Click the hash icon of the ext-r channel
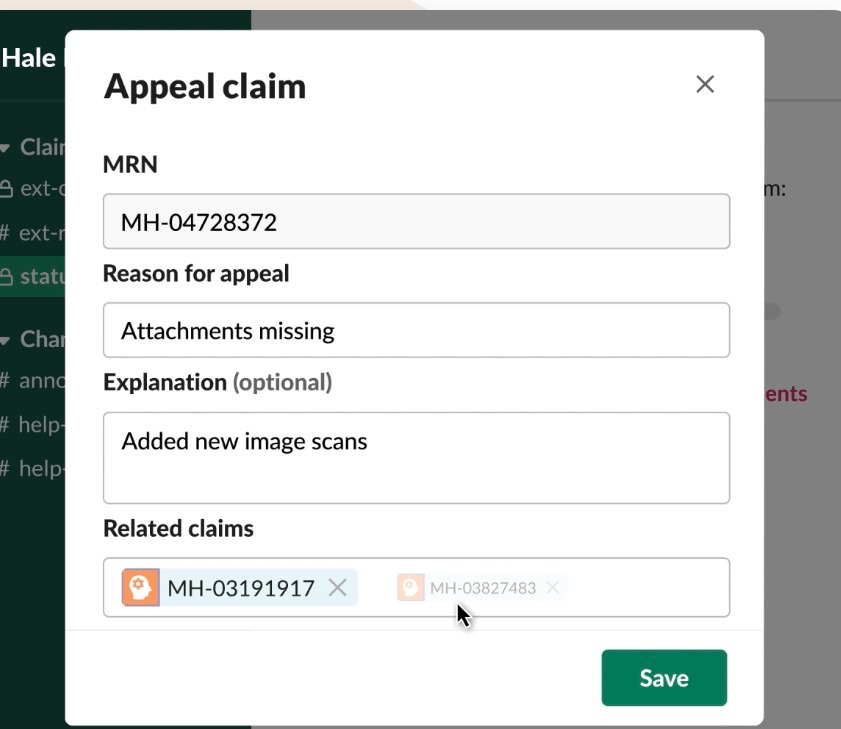This screenshot has height=729, width=841. 6,233
